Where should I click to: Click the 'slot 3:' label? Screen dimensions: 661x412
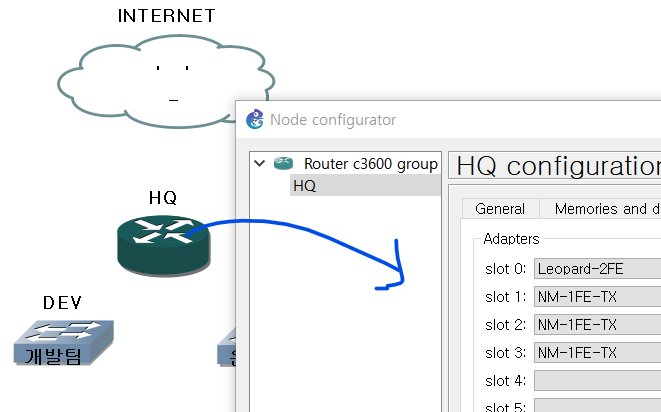point(505,353)
